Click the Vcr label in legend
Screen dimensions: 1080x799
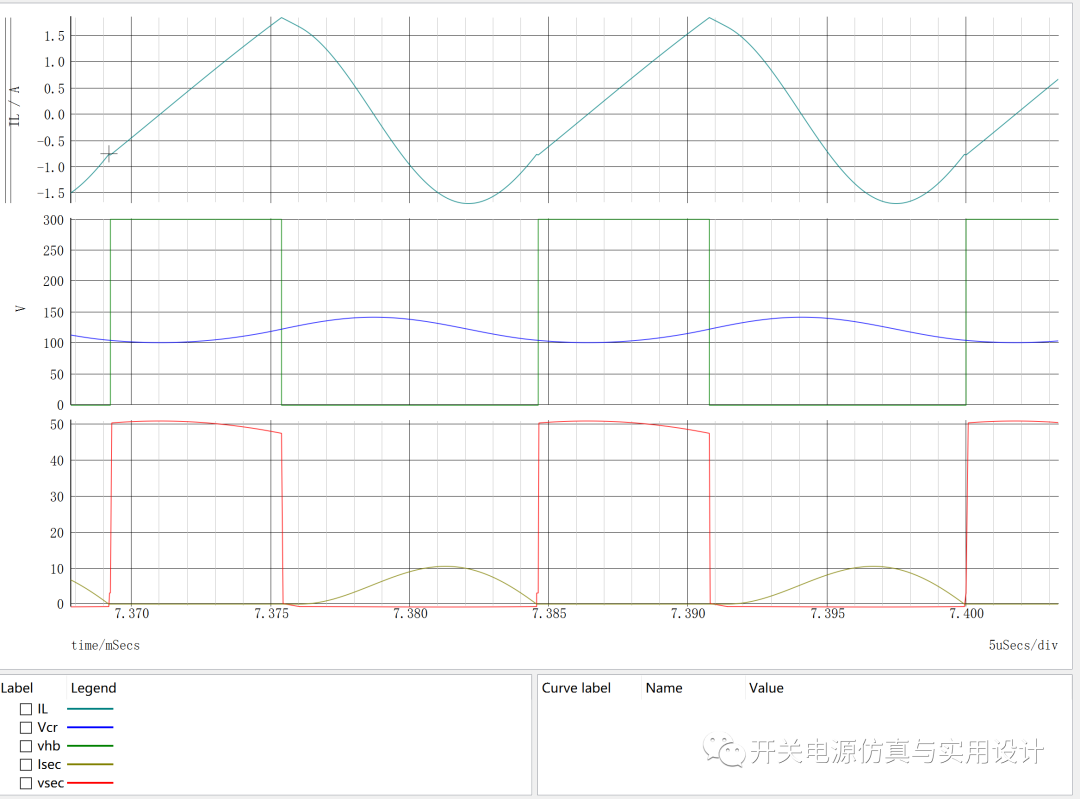coord(48,727)
